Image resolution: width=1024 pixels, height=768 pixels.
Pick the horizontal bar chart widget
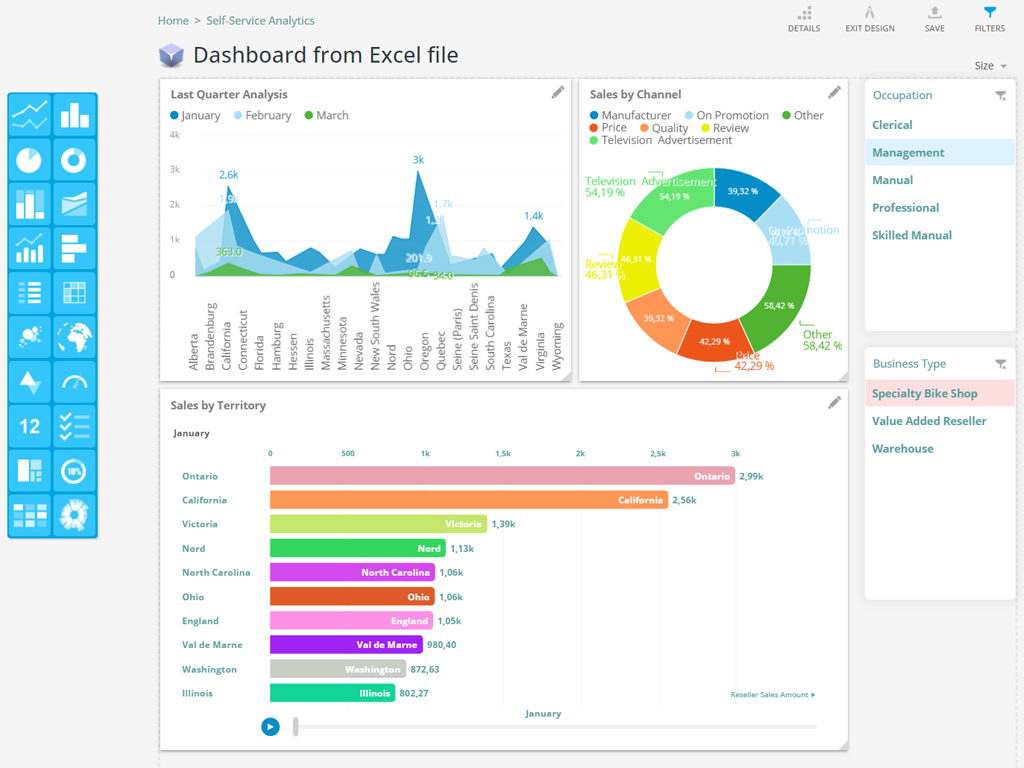74,248
